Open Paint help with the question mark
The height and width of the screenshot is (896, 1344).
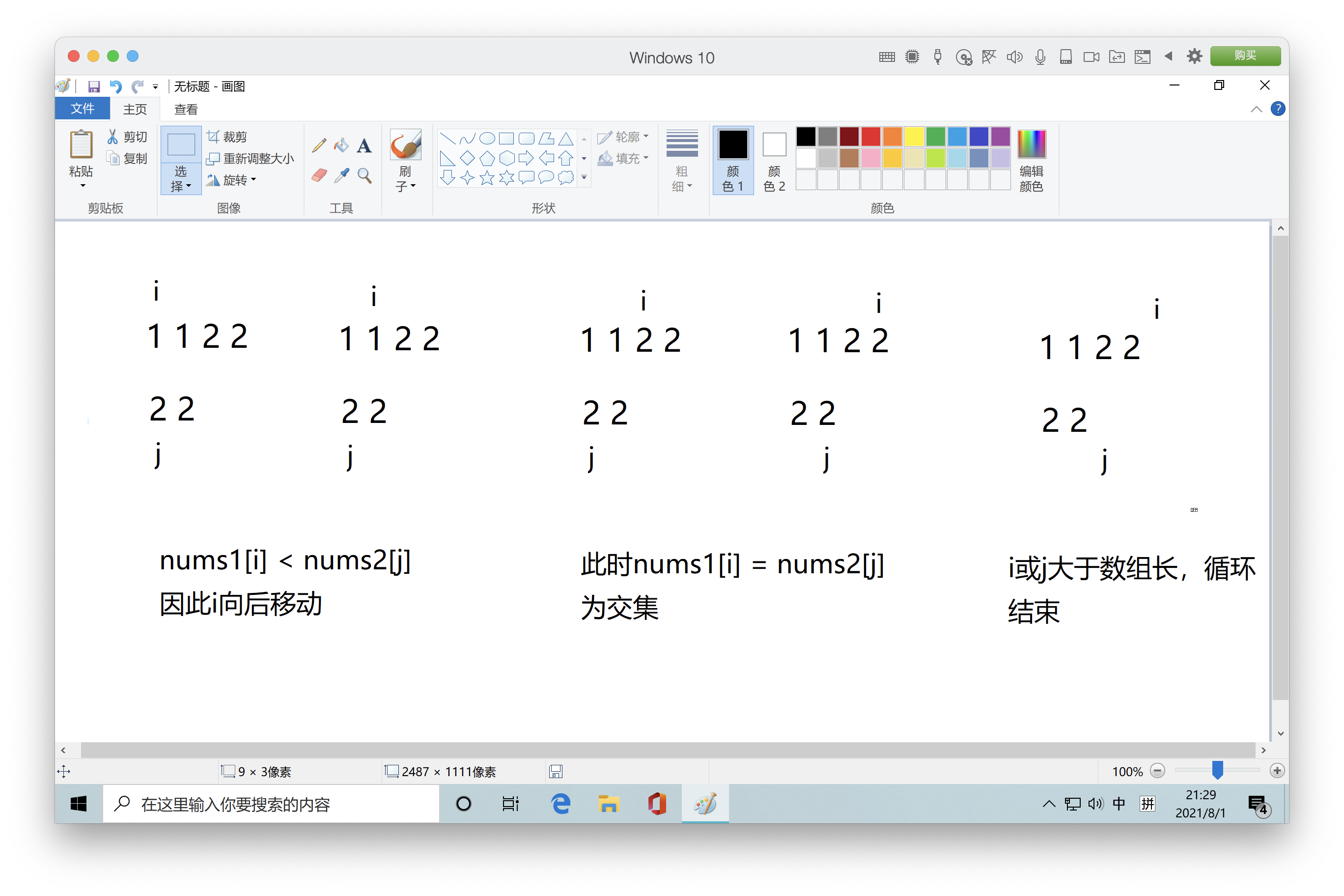click(1278, 109)
